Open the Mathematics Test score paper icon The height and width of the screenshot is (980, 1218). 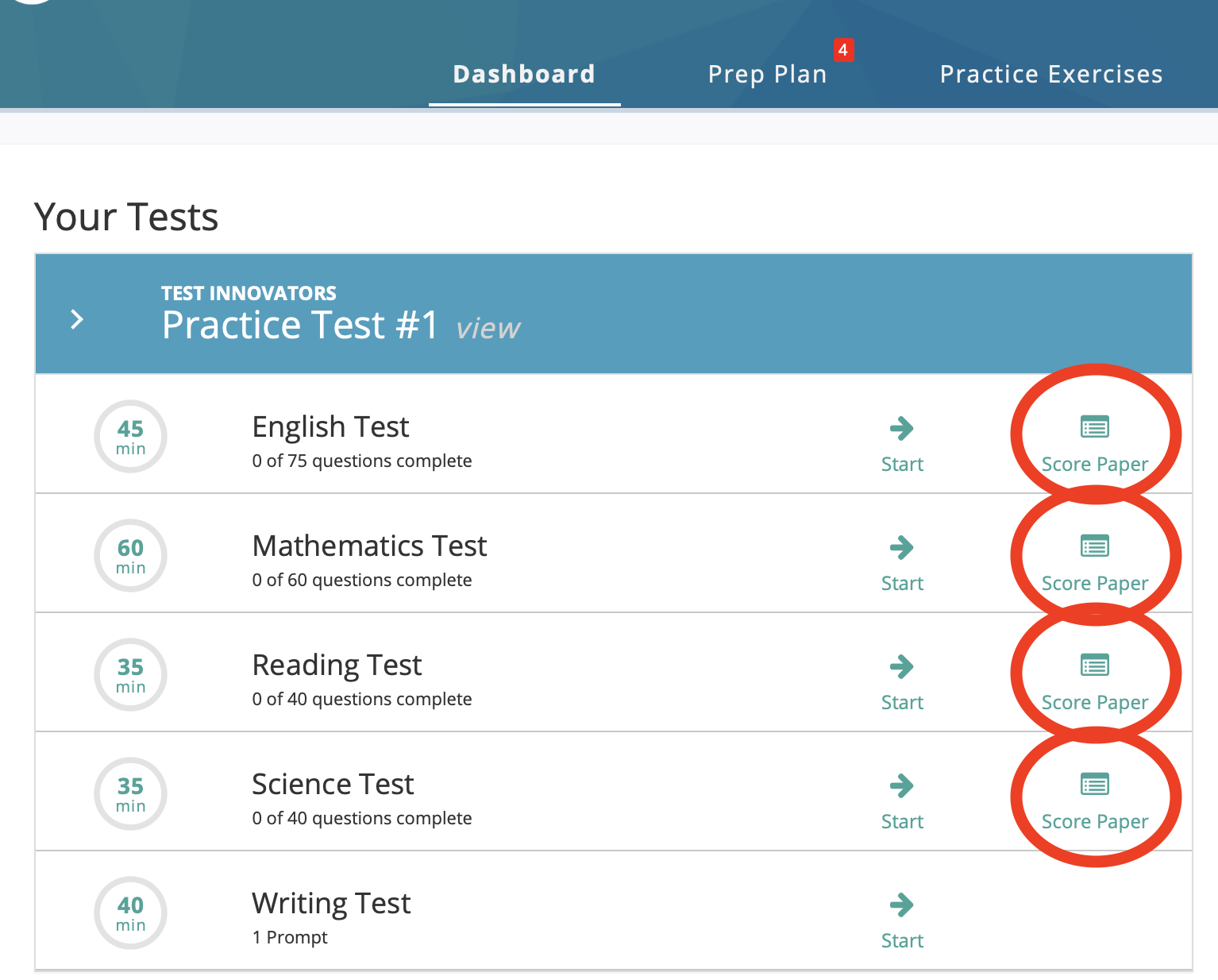point(1094,546)
